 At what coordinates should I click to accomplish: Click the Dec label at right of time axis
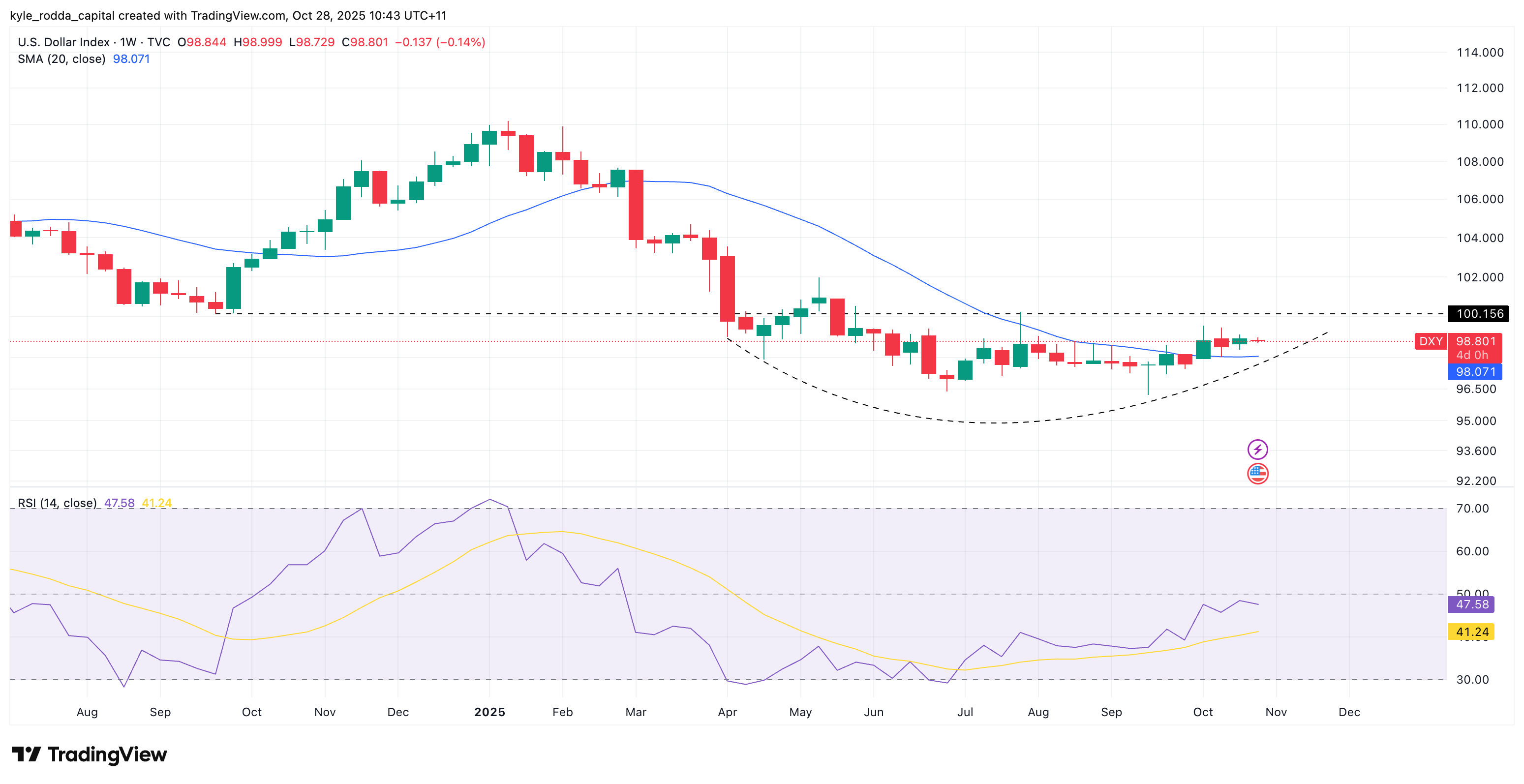tap(1349, 712)
